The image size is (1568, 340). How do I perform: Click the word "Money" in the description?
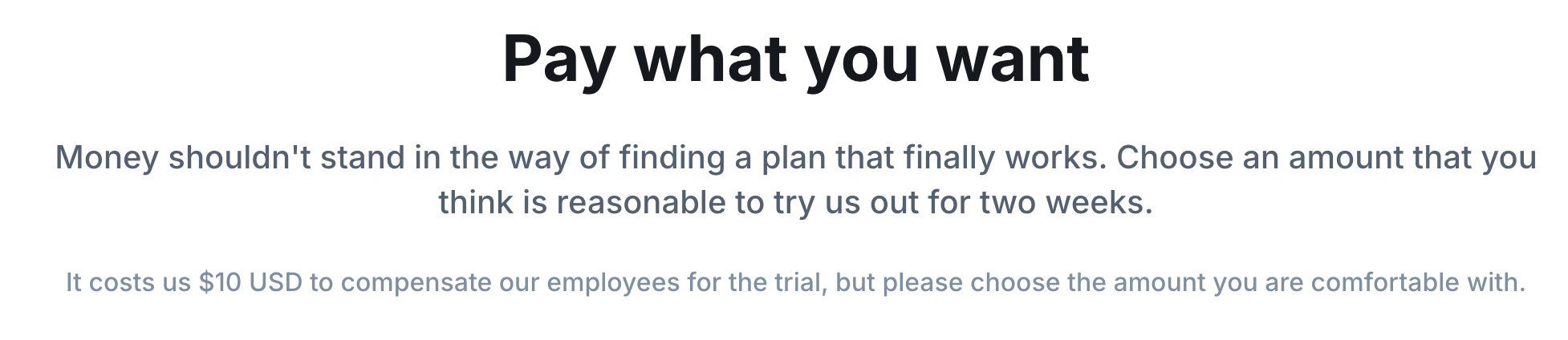click(x=107, y=157)
